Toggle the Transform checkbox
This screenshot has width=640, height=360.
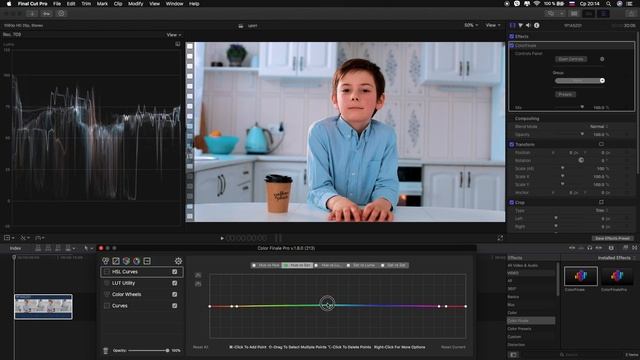point(511,144)
